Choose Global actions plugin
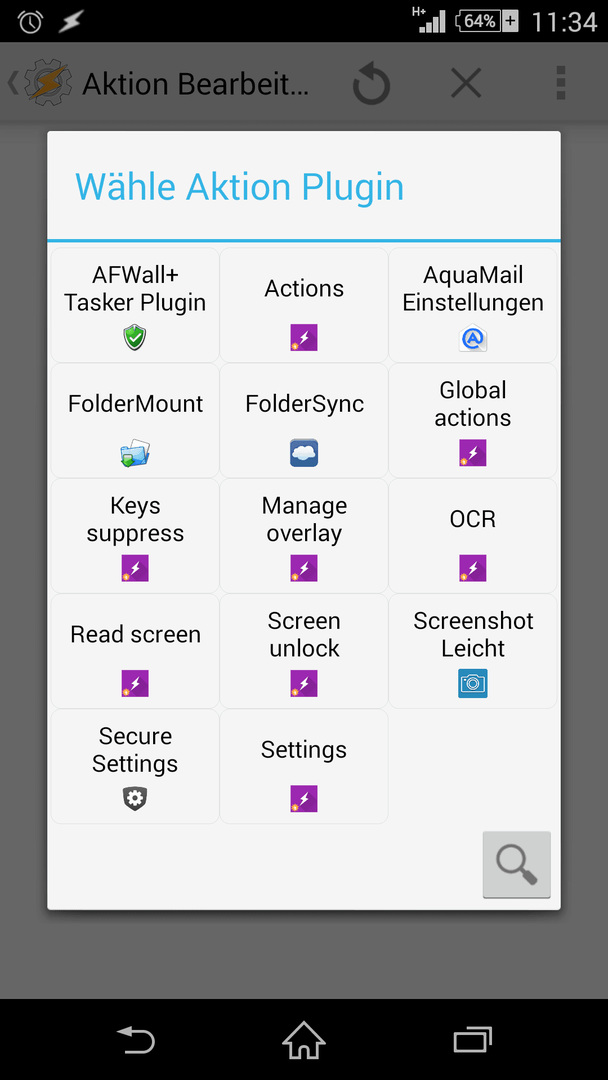This screenshot has height=1080, width=608. [473, 421]
